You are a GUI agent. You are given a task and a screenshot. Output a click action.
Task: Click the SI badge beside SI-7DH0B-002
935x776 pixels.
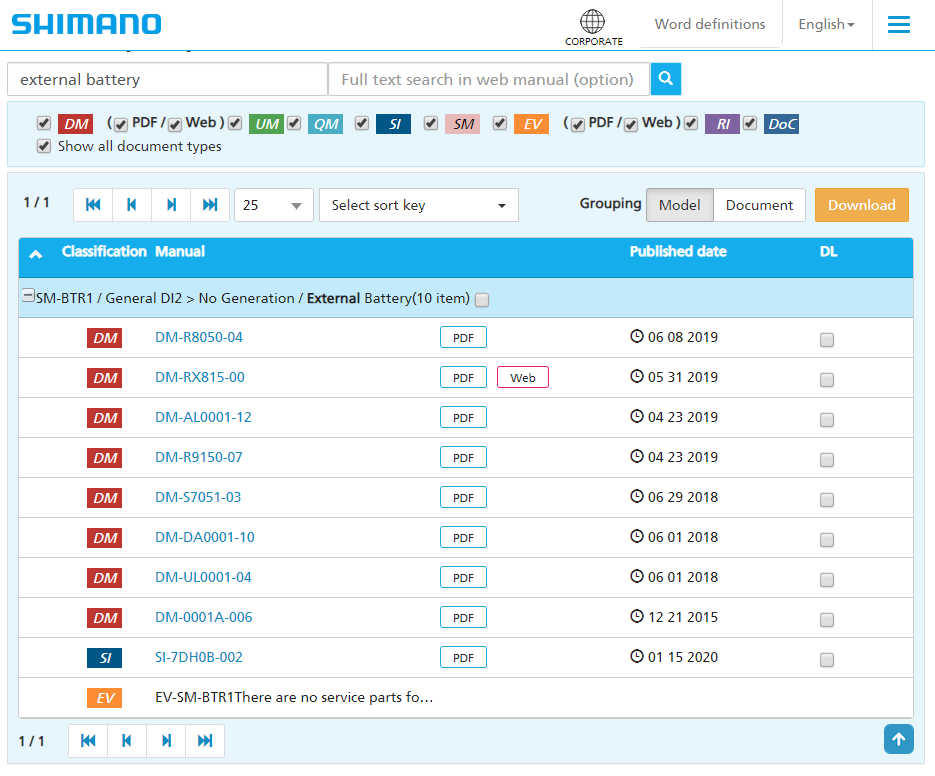[104, 657]
